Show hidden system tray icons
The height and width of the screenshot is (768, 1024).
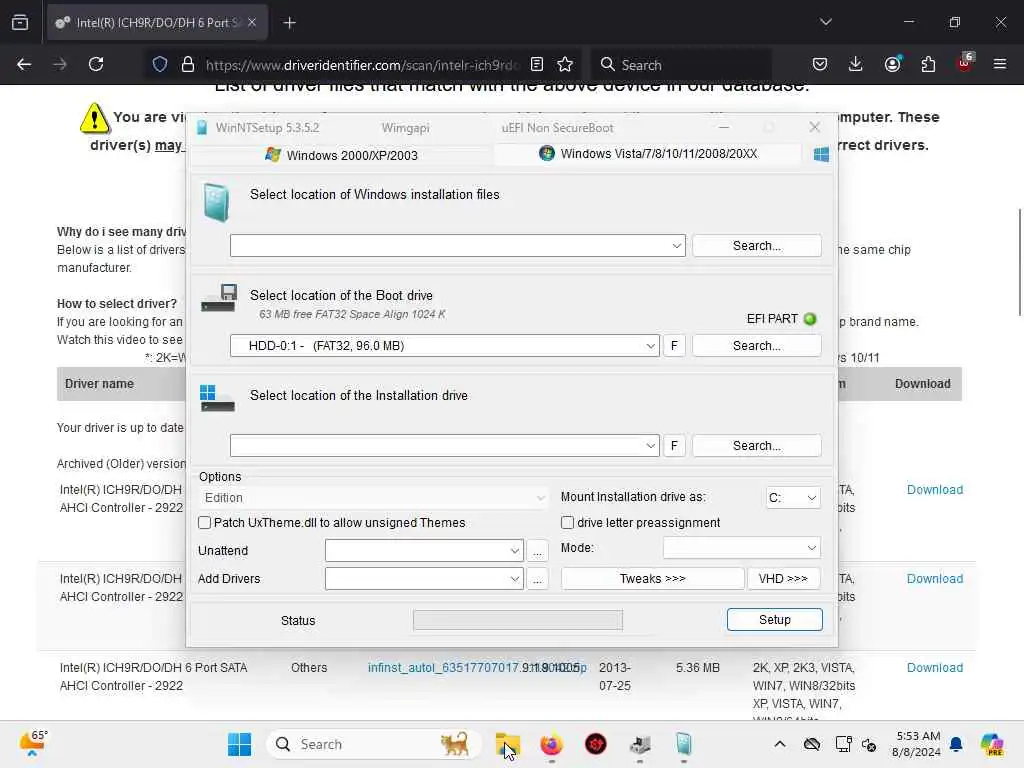pyautogui.click(x=780, y=744)
